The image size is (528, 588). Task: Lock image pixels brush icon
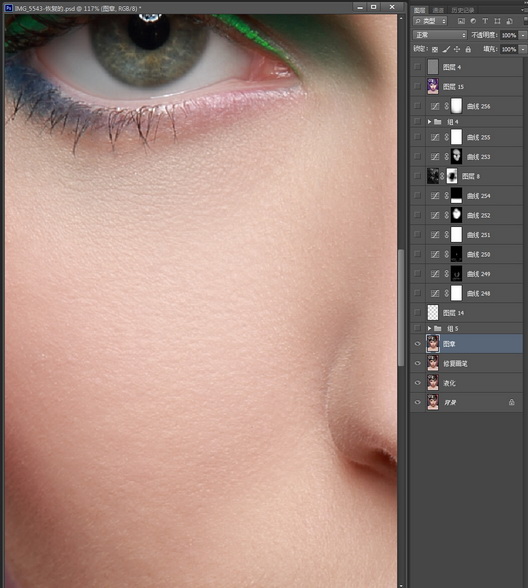pyautogui.click(x=446, y=49)
